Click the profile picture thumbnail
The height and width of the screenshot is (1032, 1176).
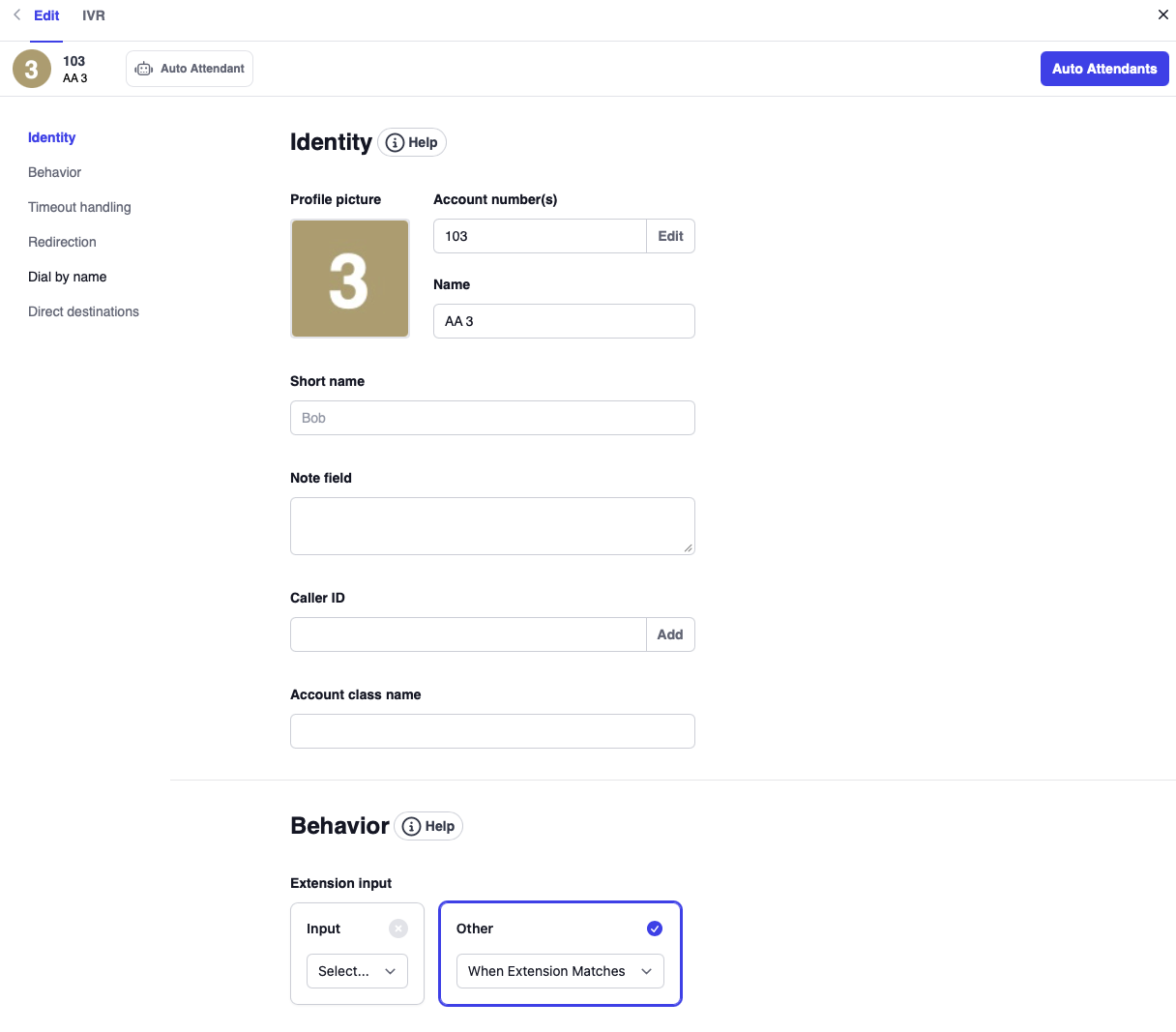pyautogui.click(x=349, y=279)
